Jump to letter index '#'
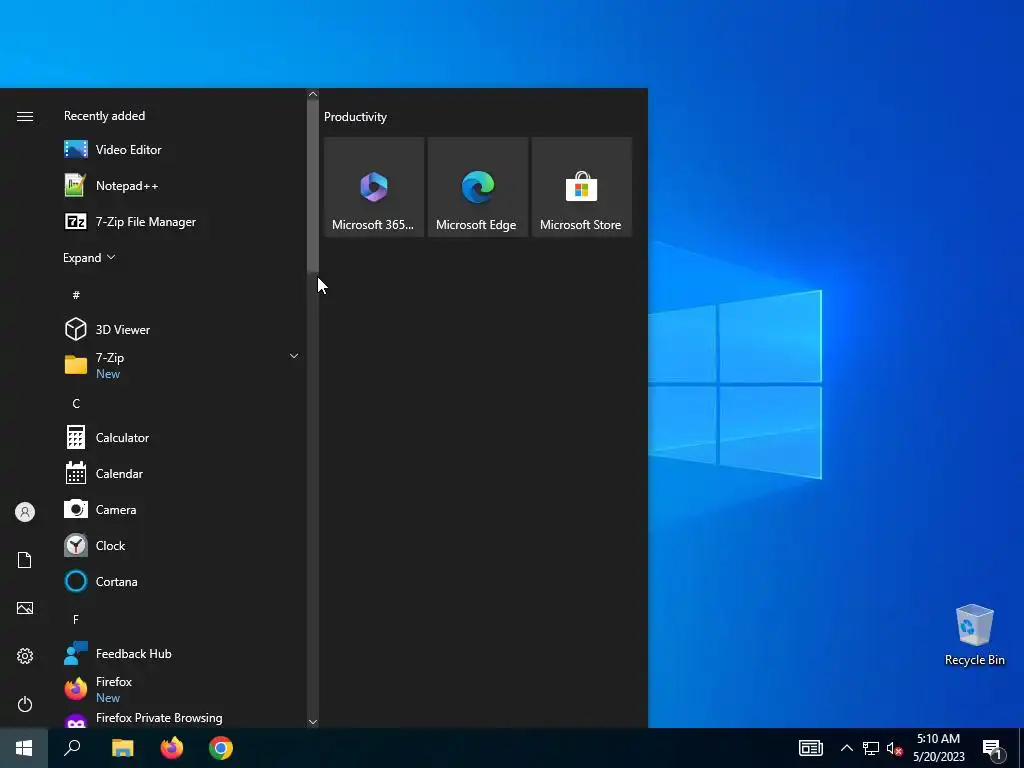Image resolution: width=1024 pixels, height=768 pixels. (76, 295)
